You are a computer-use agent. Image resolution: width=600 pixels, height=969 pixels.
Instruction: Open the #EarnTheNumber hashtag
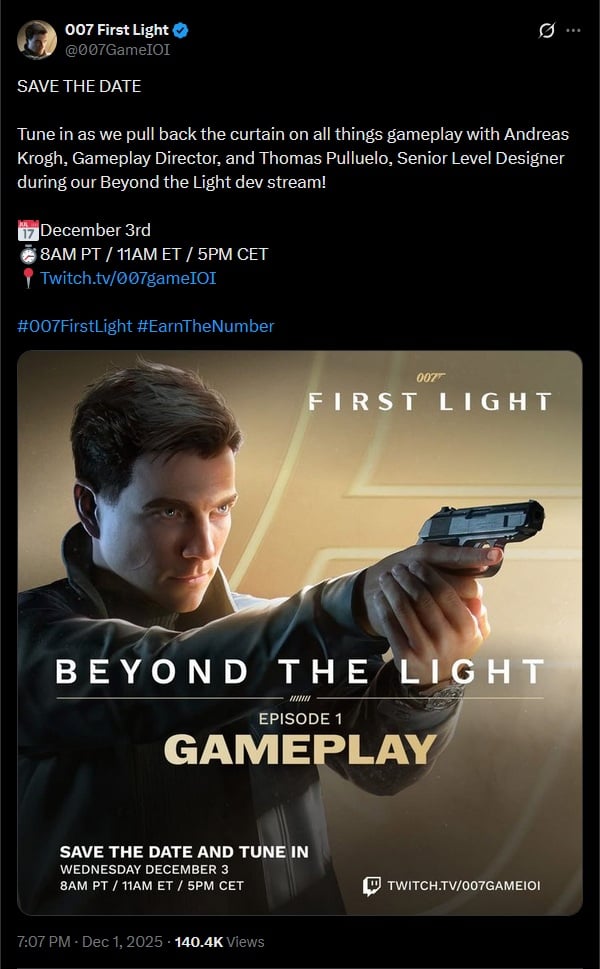pyautogui.click(x=205, y=326)
